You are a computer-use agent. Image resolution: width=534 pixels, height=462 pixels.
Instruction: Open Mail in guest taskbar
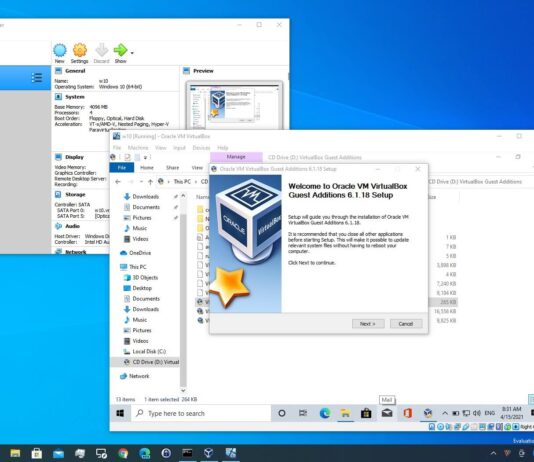[x=387, y=413]
